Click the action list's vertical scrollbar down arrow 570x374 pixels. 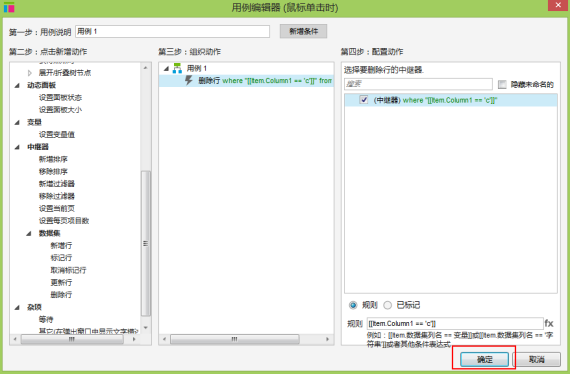[x=146, y=328]
